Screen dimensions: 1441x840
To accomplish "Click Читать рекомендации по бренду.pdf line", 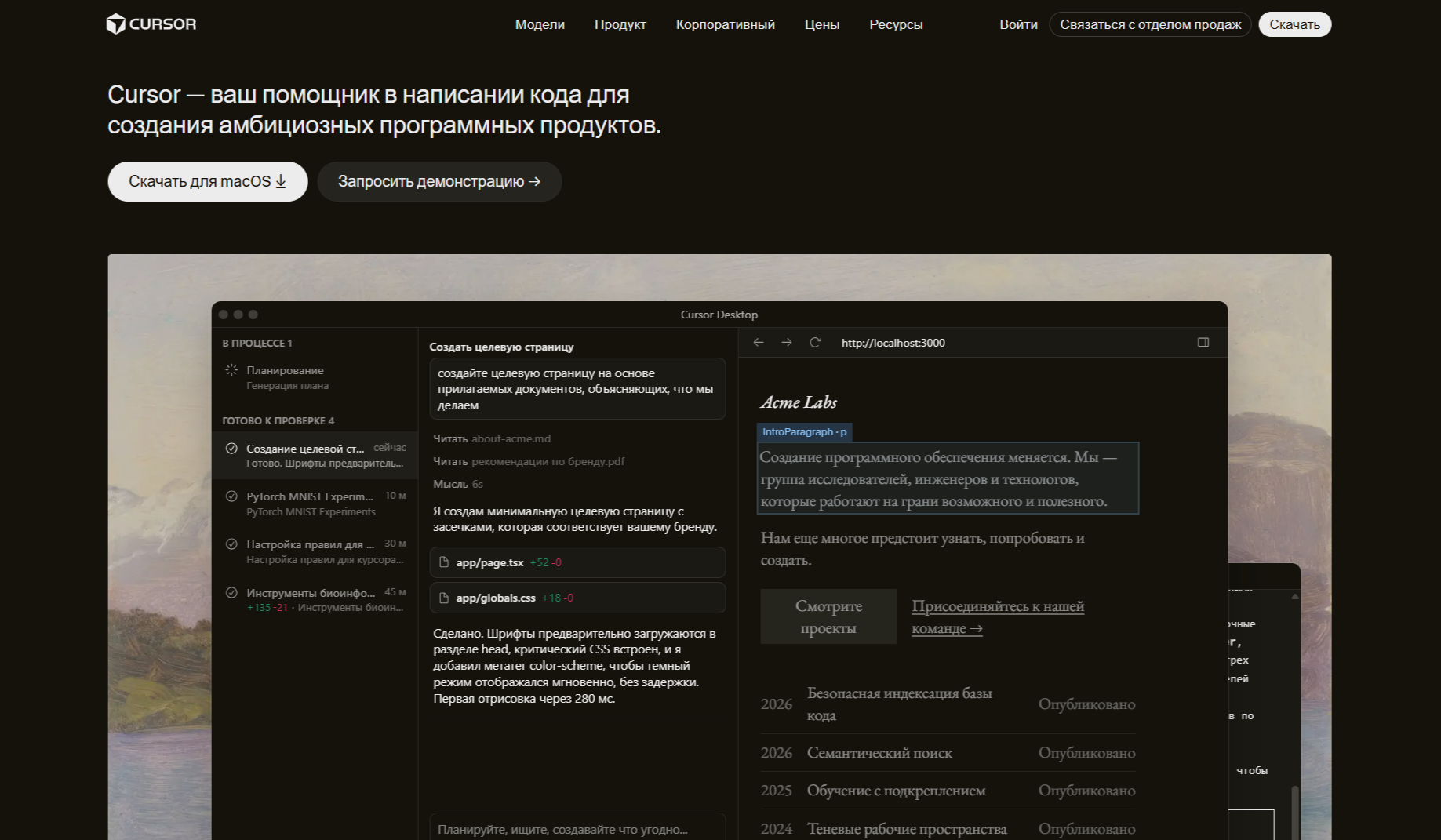I will point(529,461).
